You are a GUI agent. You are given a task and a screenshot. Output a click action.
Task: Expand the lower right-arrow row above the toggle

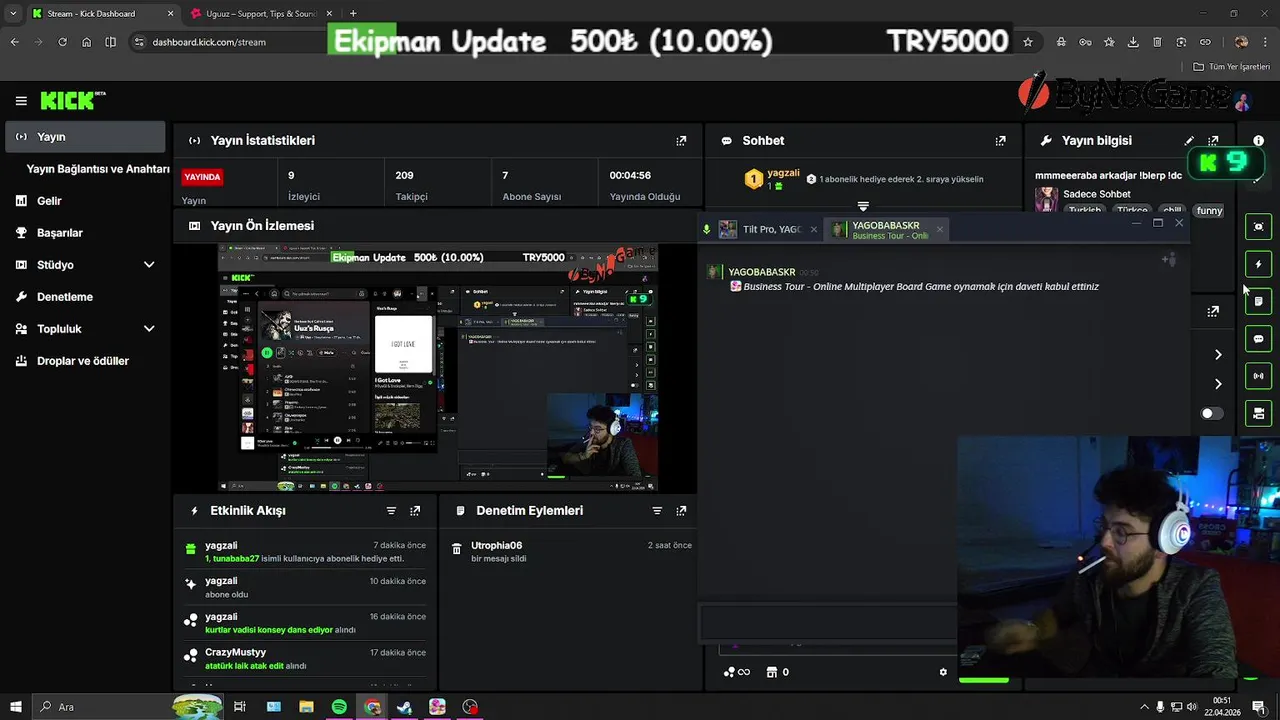coord(1218,384)
